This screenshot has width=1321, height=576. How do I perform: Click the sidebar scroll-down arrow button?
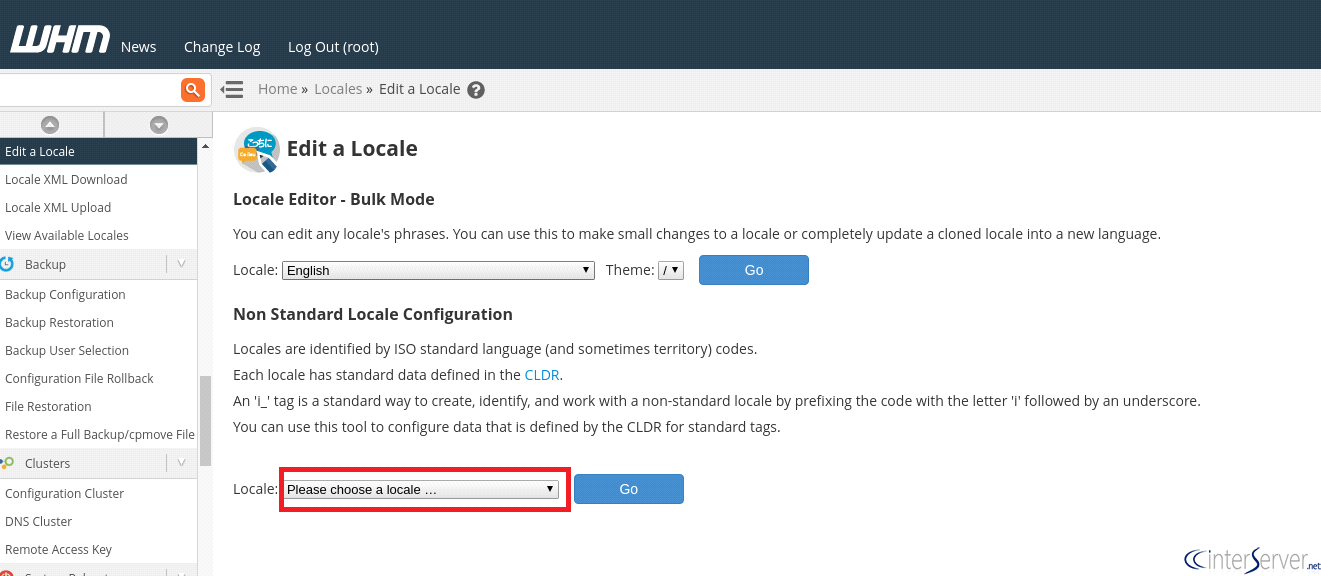tap(158, 124)
